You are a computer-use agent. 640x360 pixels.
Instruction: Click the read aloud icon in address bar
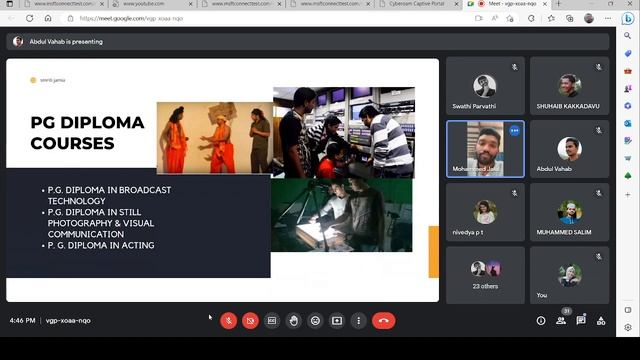(x=495, y=18)
